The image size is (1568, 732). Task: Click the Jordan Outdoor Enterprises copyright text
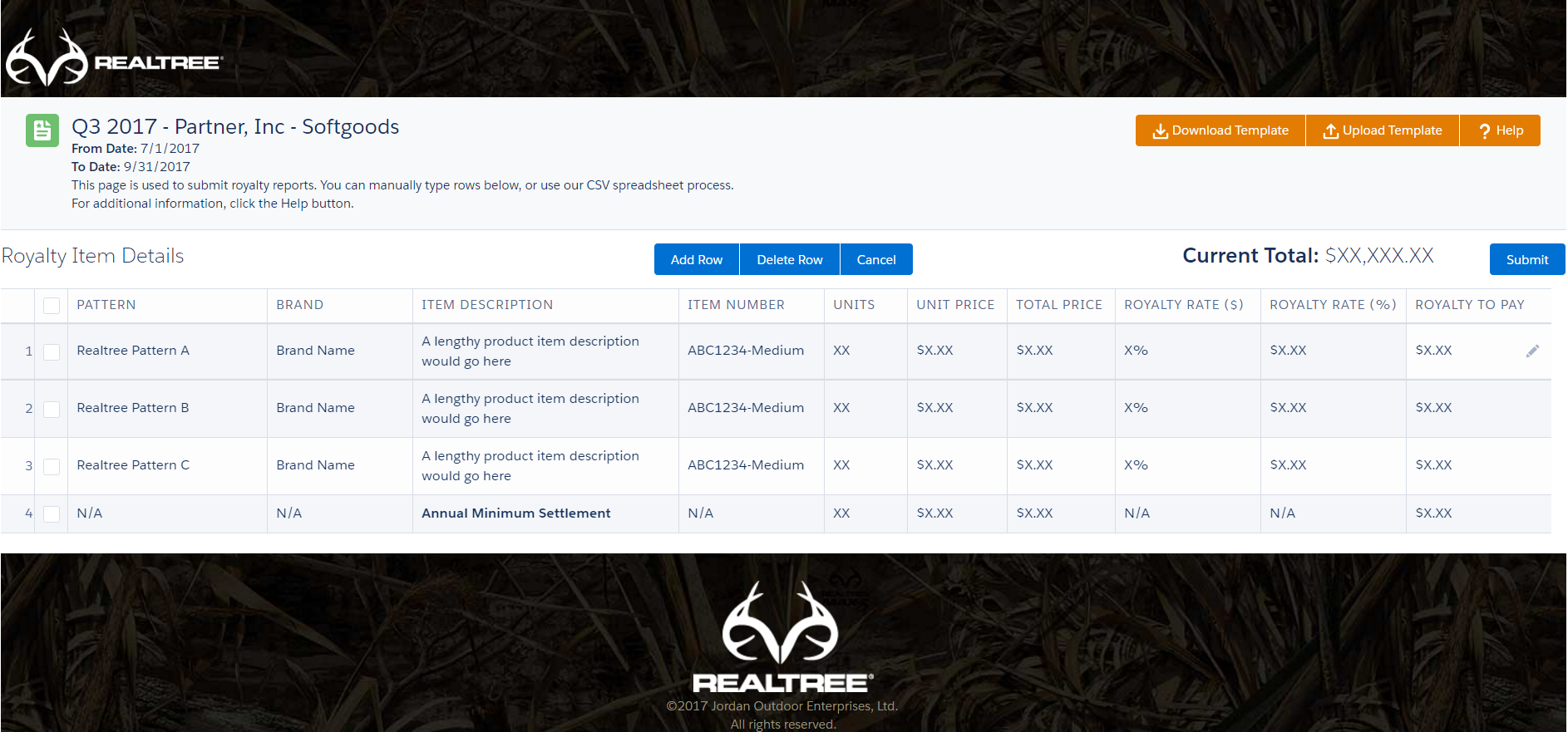click(782, 706)
